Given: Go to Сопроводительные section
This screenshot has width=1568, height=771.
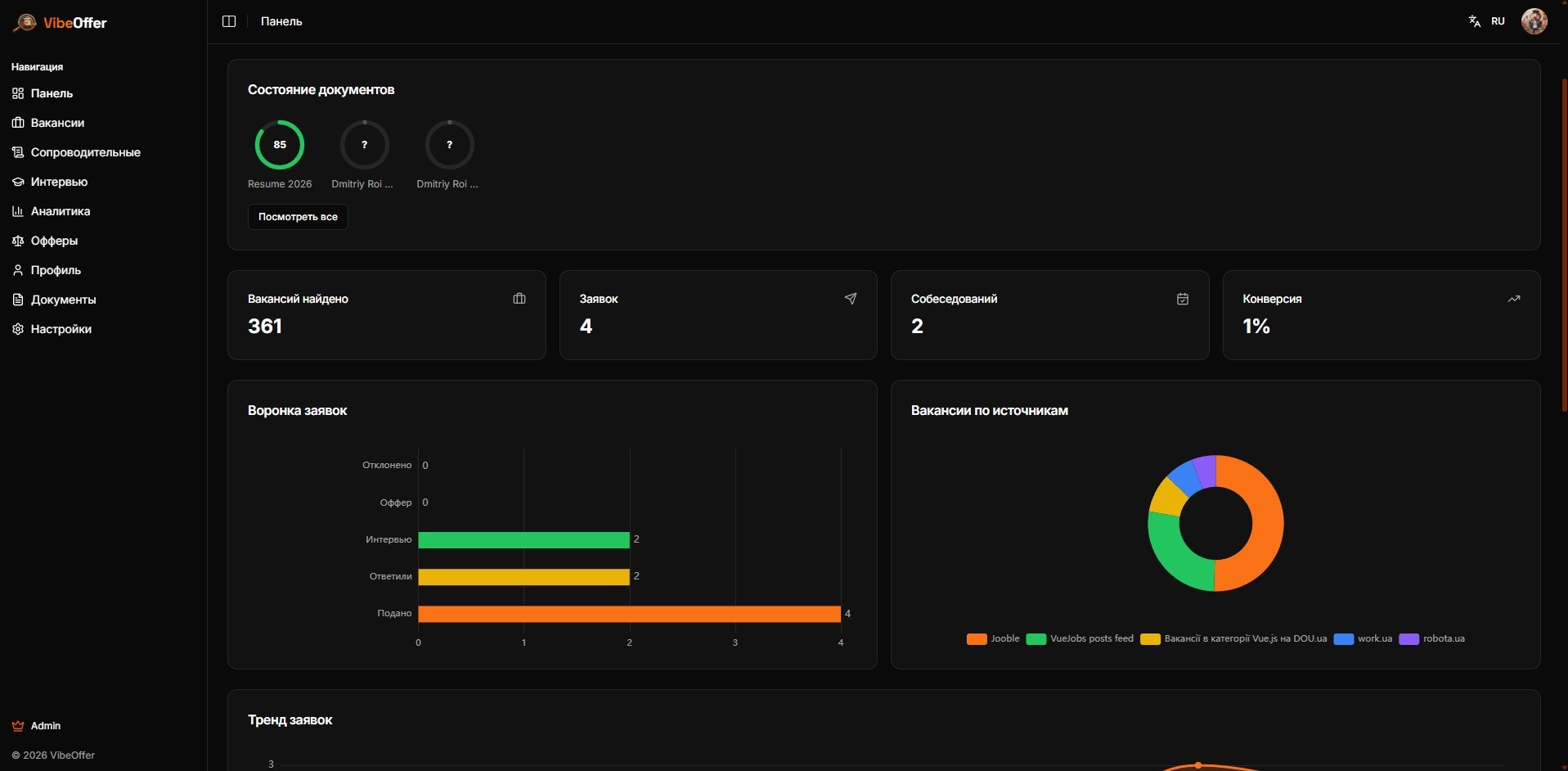Looking at the screenshot, I should coord(86,152).
